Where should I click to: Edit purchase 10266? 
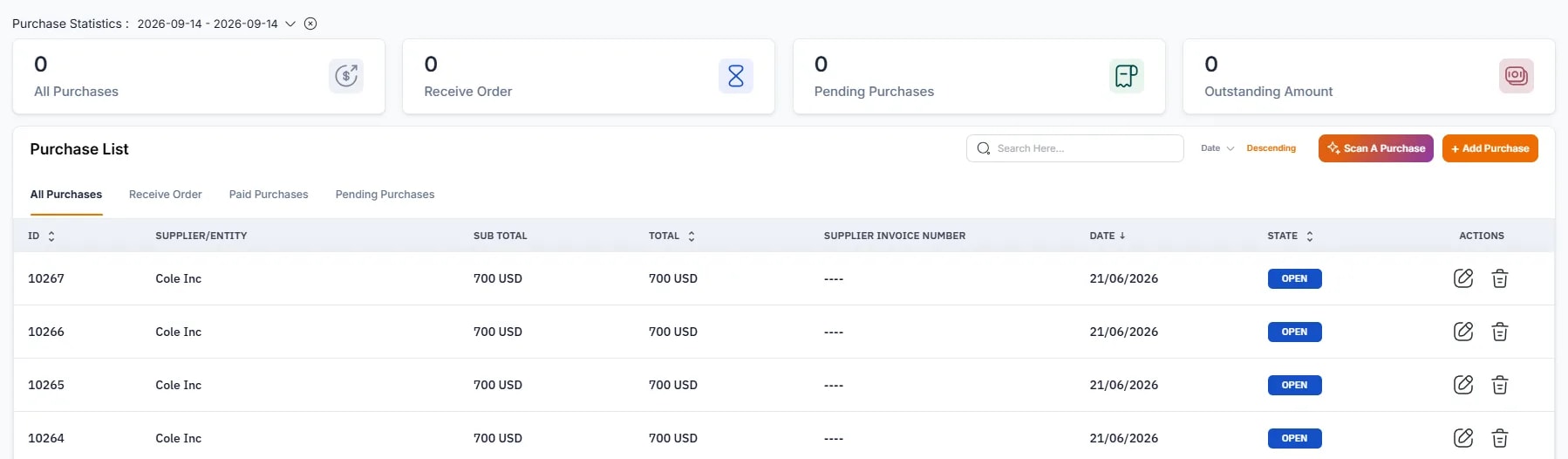coord(1463,332)
